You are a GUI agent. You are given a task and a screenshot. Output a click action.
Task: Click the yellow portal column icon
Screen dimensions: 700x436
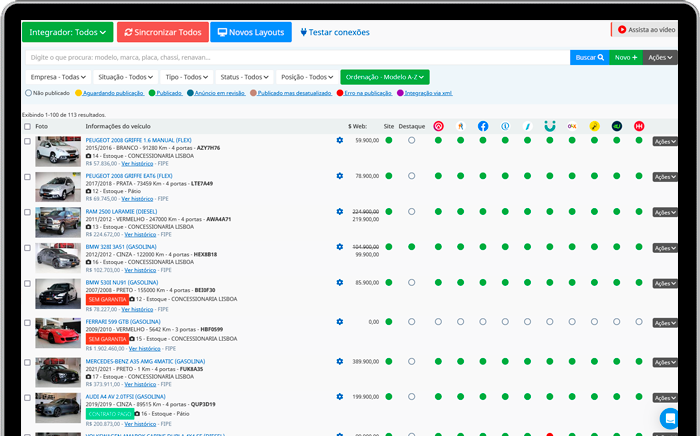(x=594, y=126)
